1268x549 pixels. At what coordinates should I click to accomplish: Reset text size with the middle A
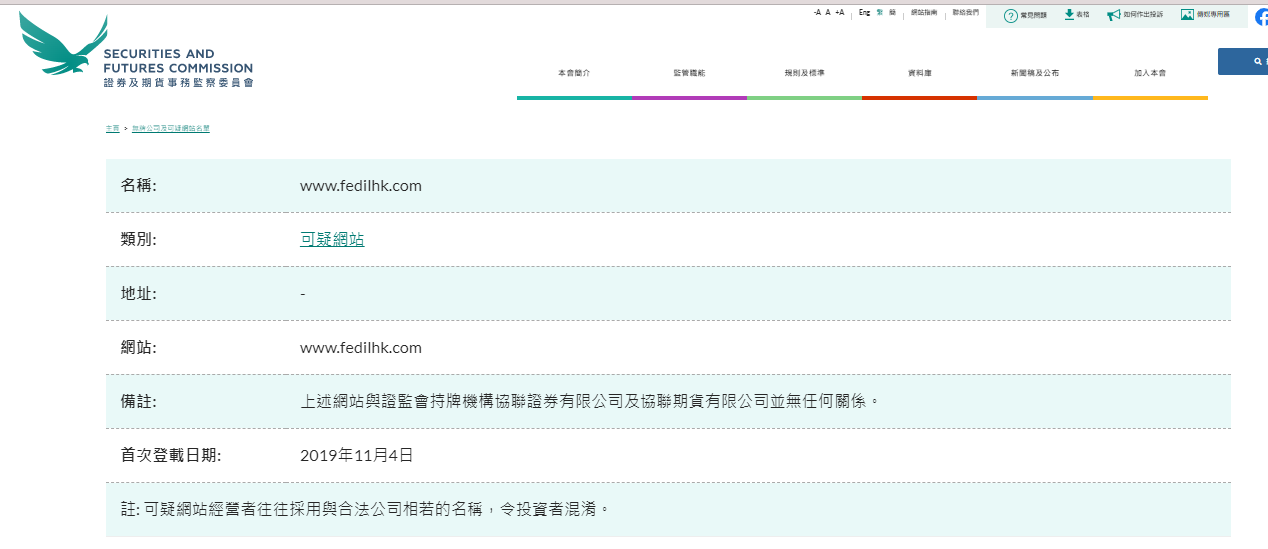point(828,13)
